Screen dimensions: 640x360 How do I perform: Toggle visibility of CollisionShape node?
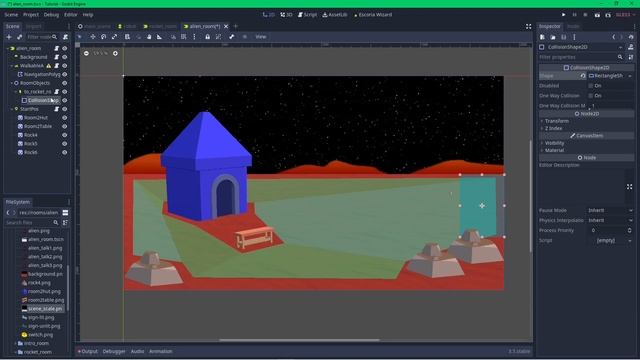coord(64,100)
